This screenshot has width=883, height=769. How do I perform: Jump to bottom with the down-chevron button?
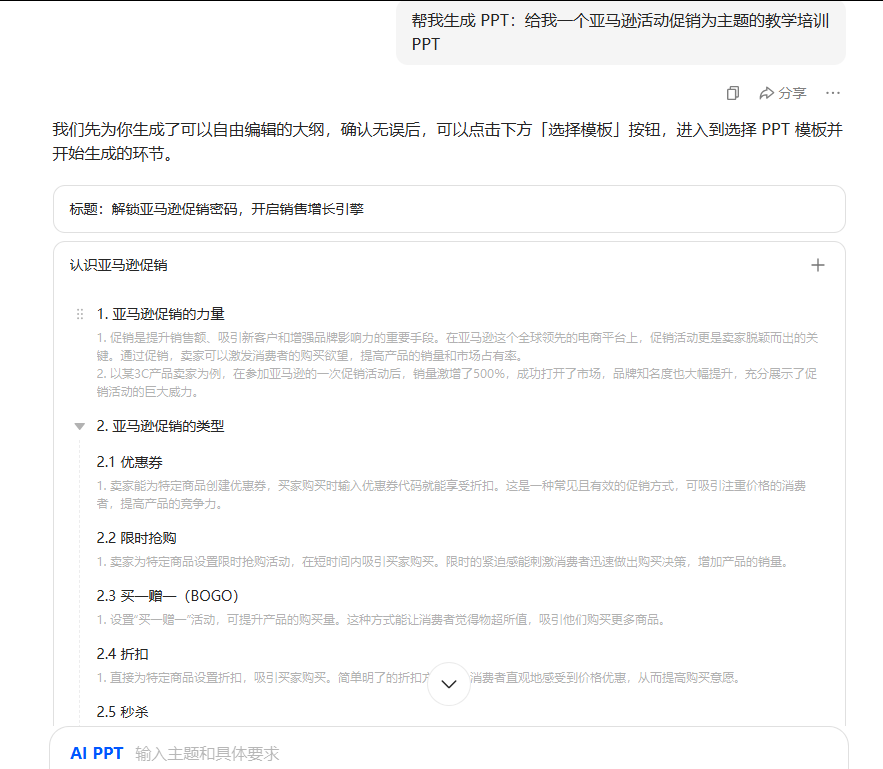[x=449, y=684]
